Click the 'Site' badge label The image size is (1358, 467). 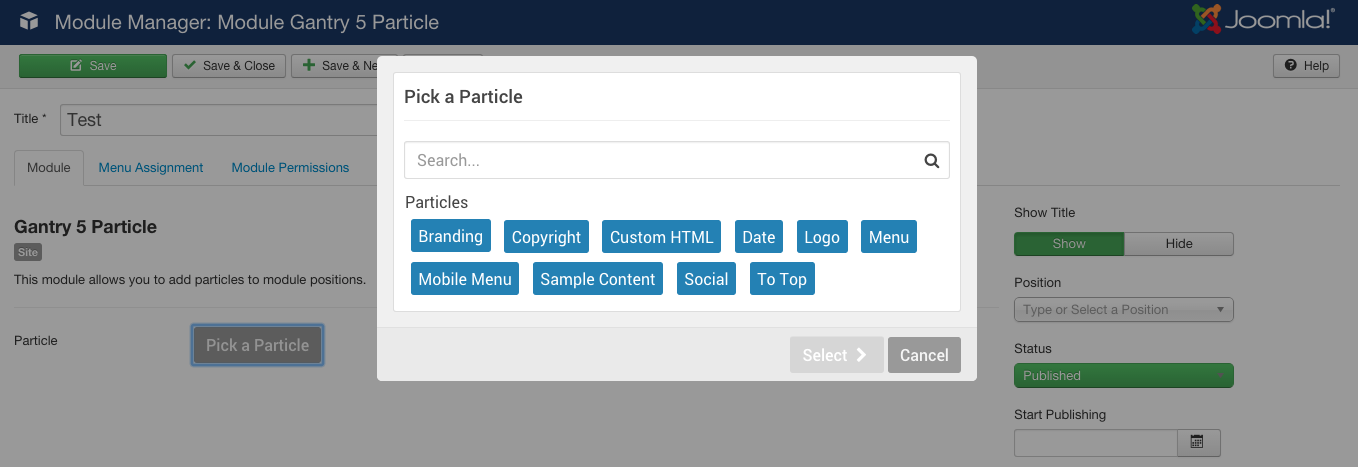pos(28,253)
